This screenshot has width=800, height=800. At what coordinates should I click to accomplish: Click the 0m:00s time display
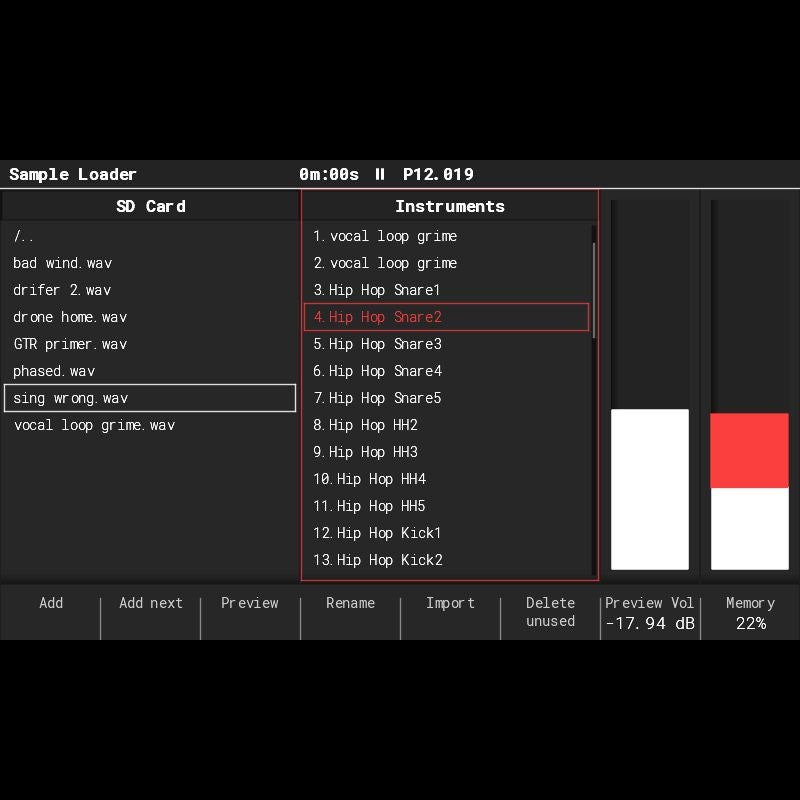tap(329, 174)
